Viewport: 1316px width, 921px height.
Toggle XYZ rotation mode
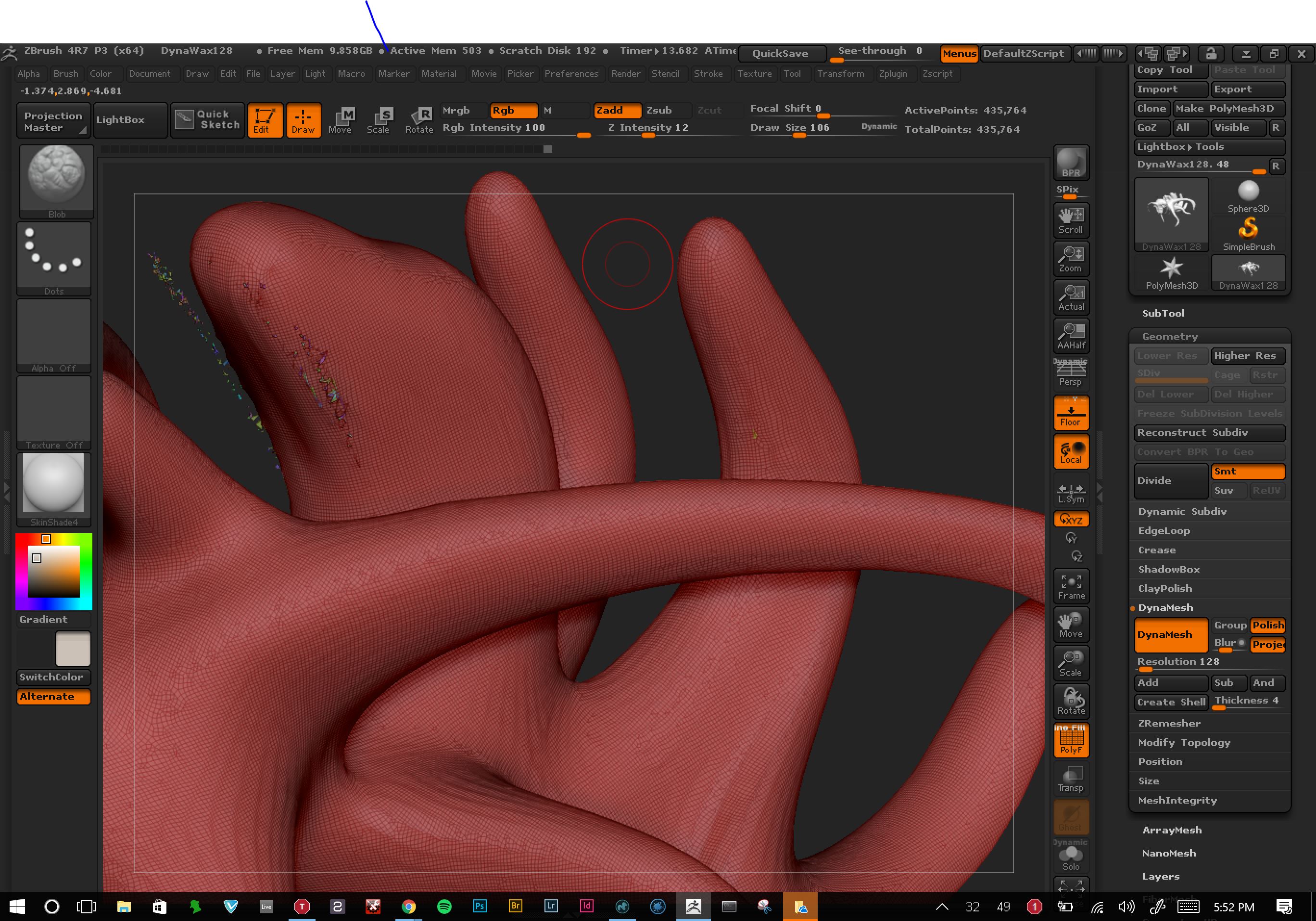(1071, 519)
